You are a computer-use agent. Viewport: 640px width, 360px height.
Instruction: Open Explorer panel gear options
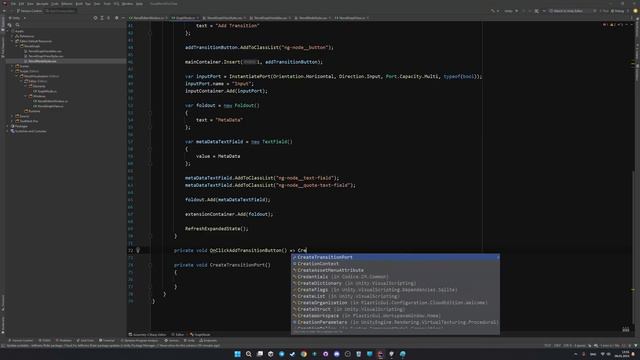[x=116, y=18]
